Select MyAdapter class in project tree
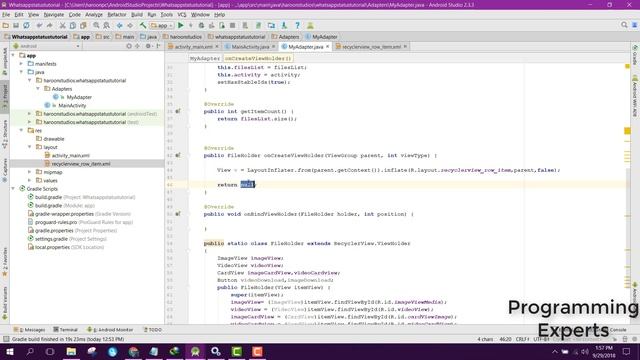This screenshot has width=640, height=360. coord(79,97)
